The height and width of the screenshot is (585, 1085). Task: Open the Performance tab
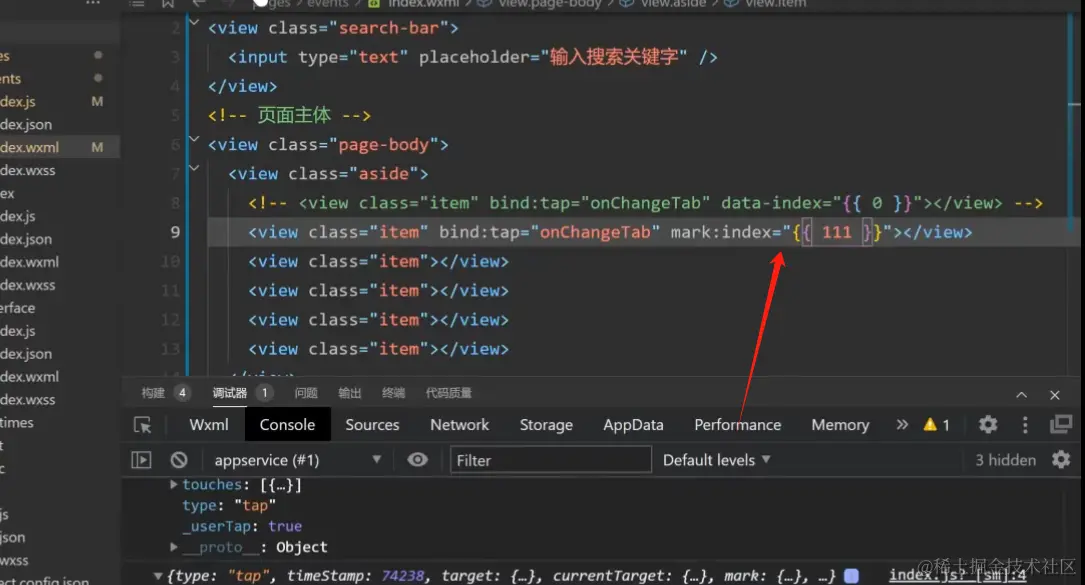tap(738, 424)
